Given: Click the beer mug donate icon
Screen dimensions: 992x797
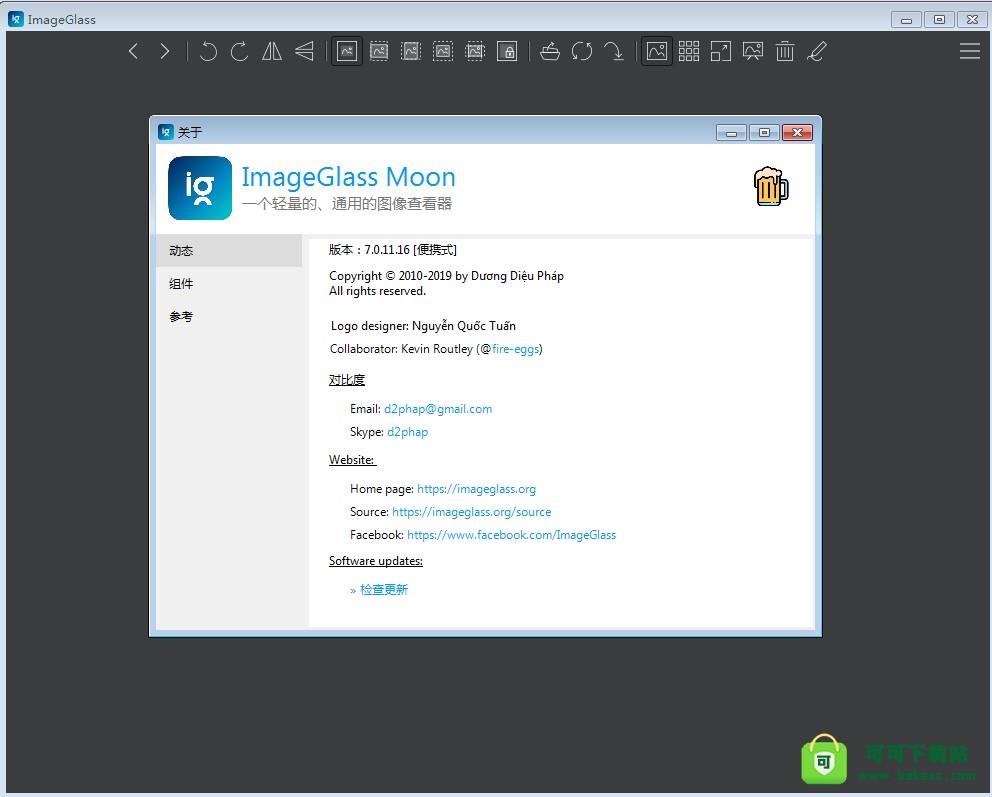Looking at the screenshot, I should coord(771,187).
